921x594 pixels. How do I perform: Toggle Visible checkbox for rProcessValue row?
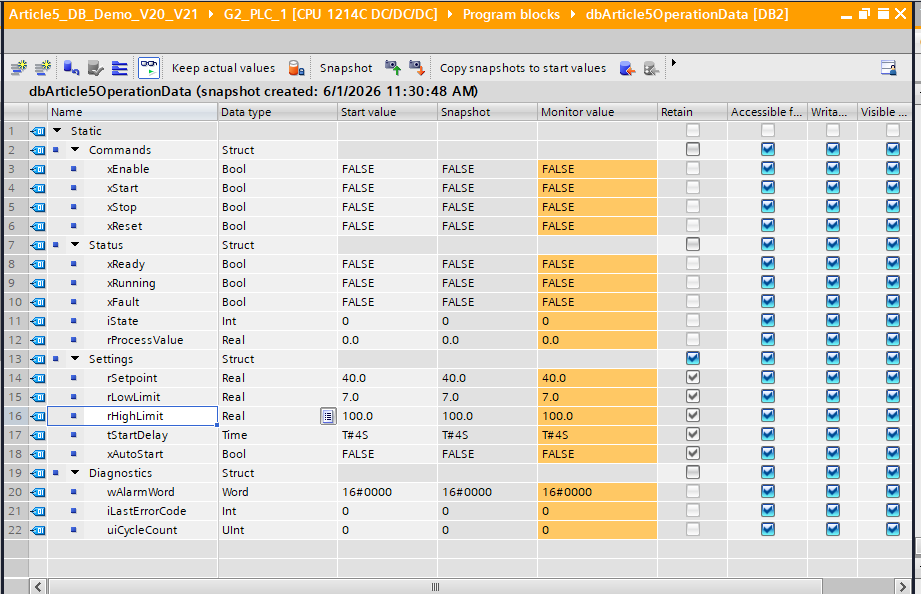tap(893, 339)
